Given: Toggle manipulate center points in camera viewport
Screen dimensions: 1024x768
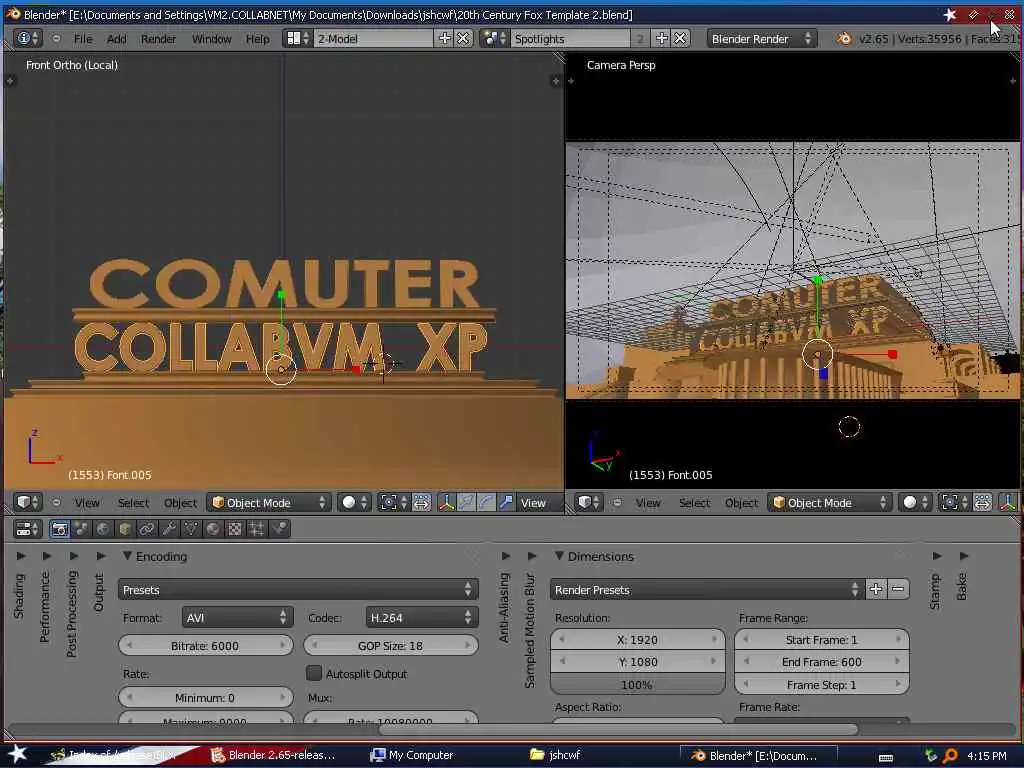Looking at the screenshot, I should tap(983, 502).
